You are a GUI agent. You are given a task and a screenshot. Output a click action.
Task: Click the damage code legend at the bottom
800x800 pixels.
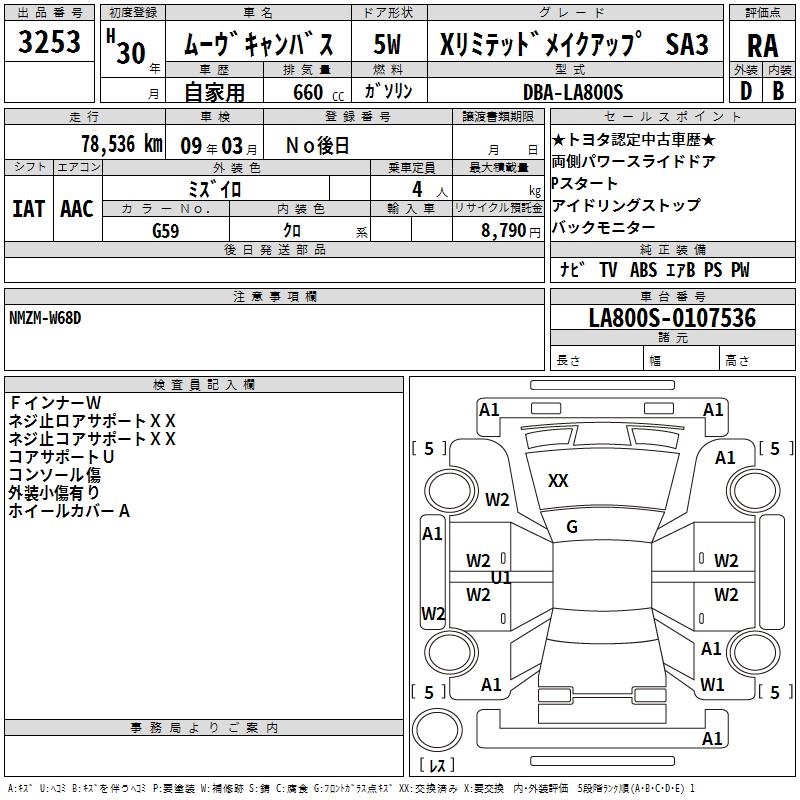351,788
